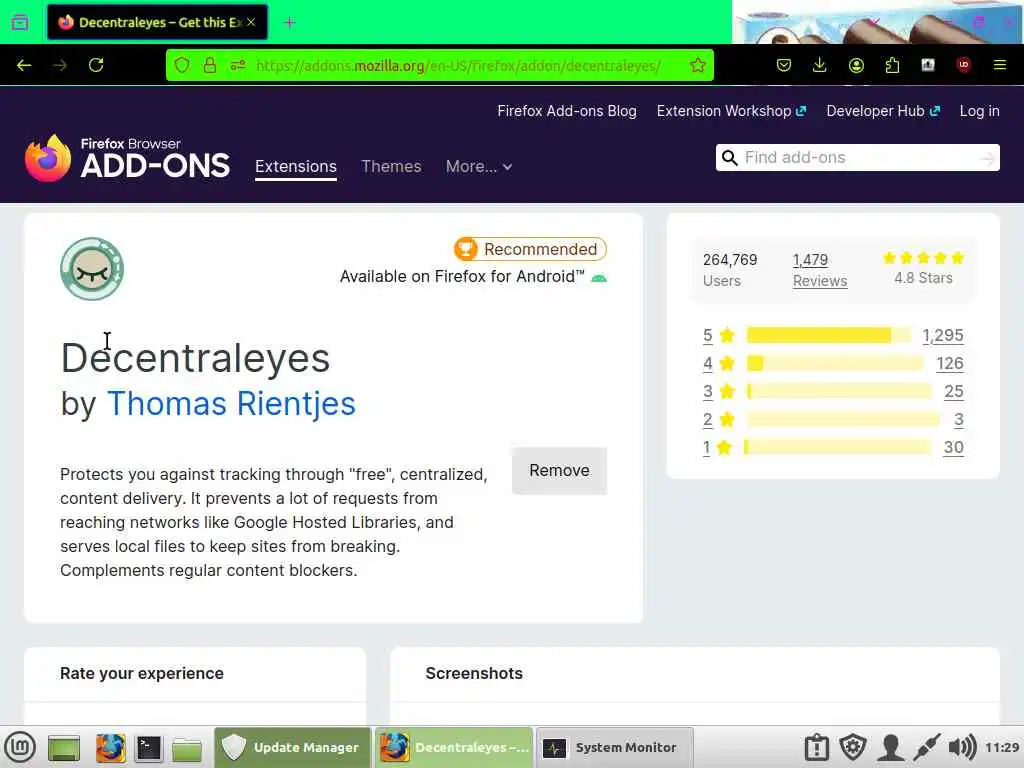Open the 30 one-star reviews count

tap(953, 447)
